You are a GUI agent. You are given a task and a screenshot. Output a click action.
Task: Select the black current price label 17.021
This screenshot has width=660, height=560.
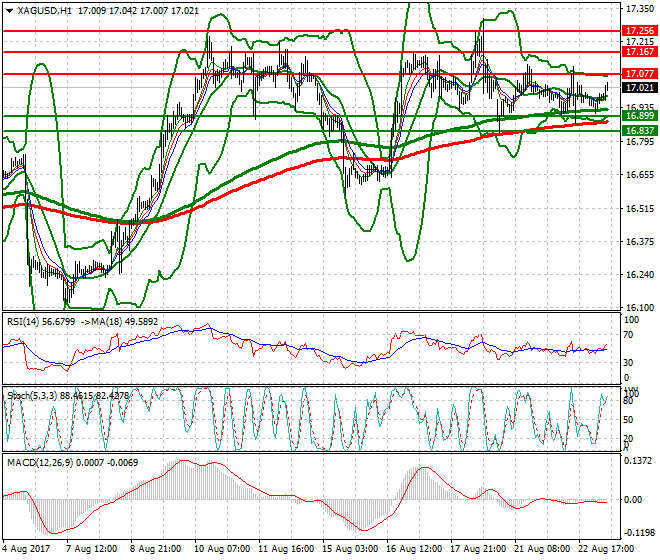[639, 88]
